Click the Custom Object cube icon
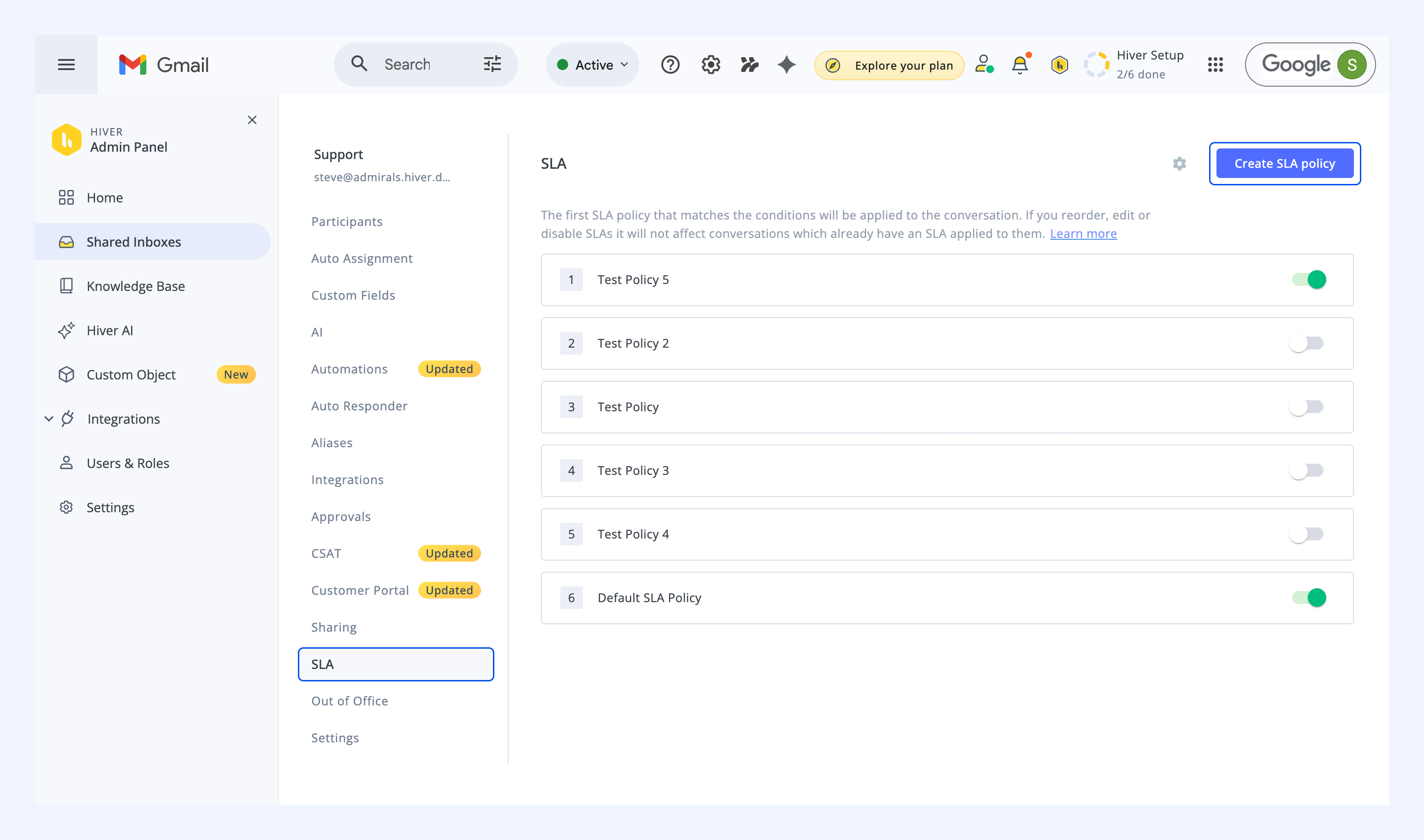 pos(66,375)
